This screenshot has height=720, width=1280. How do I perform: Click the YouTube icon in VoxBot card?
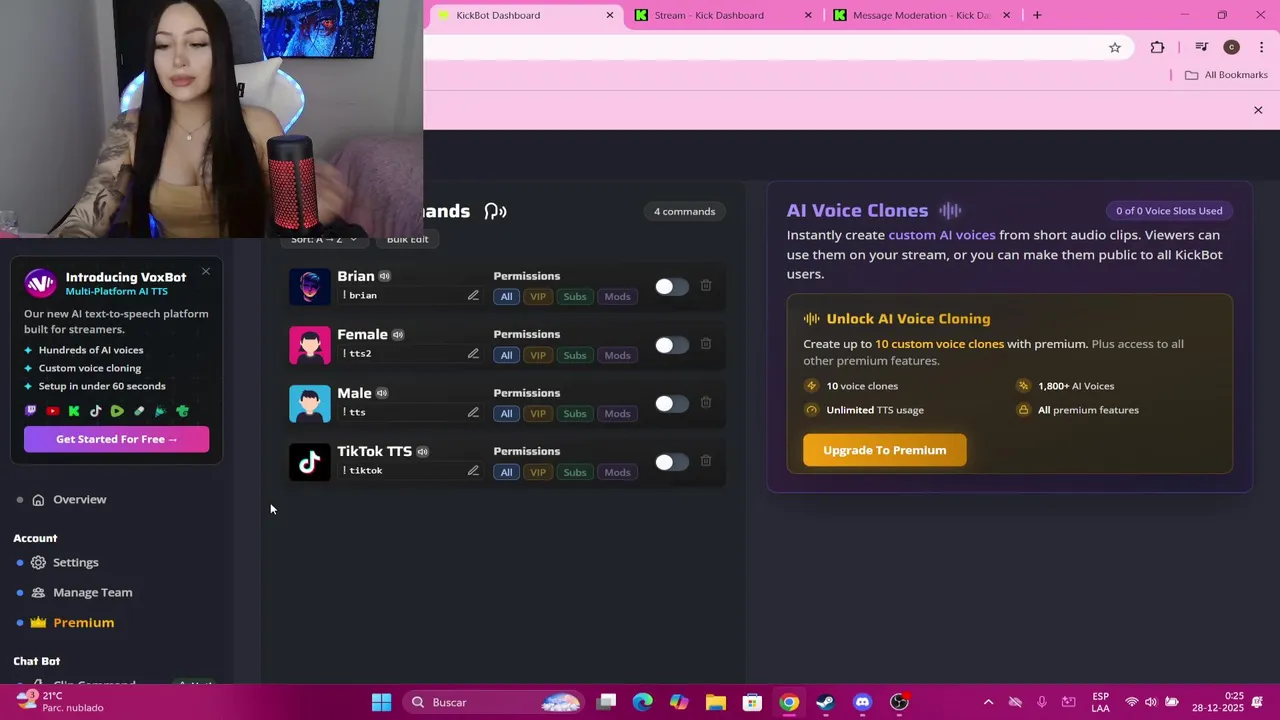[52, 411]
